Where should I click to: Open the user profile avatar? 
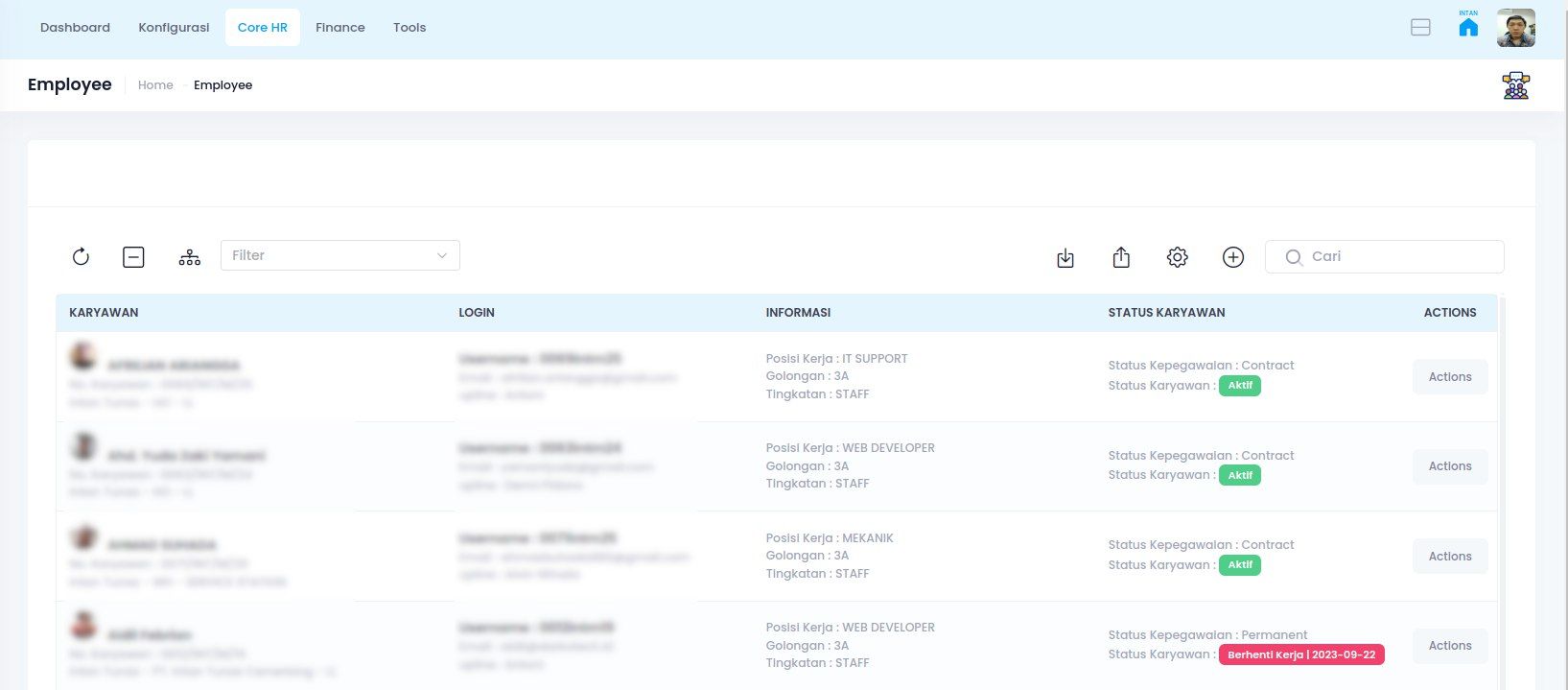[1515, 28]
